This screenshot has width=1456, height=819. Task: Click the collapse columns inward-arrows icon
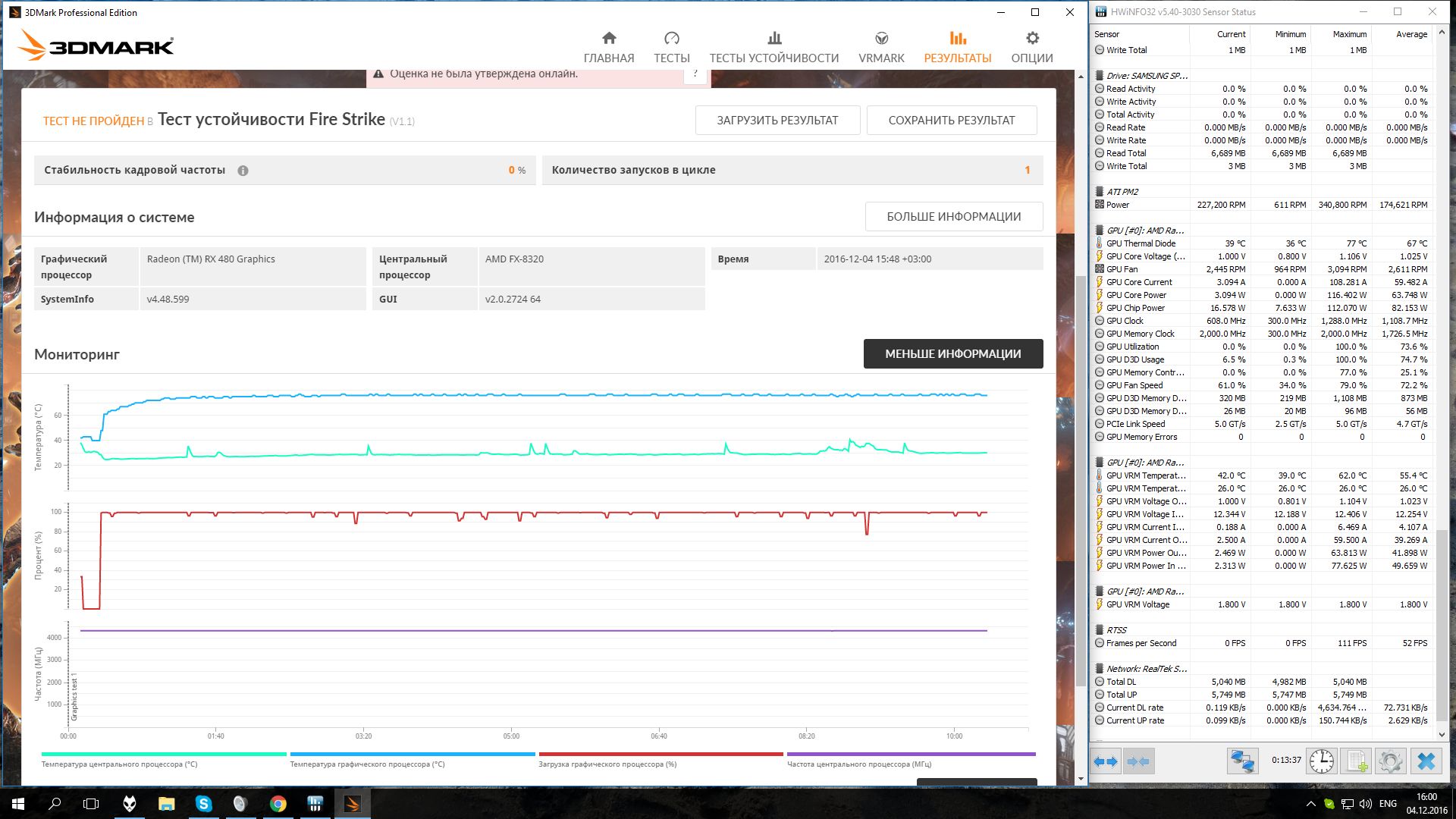[x=1138, y=761]
